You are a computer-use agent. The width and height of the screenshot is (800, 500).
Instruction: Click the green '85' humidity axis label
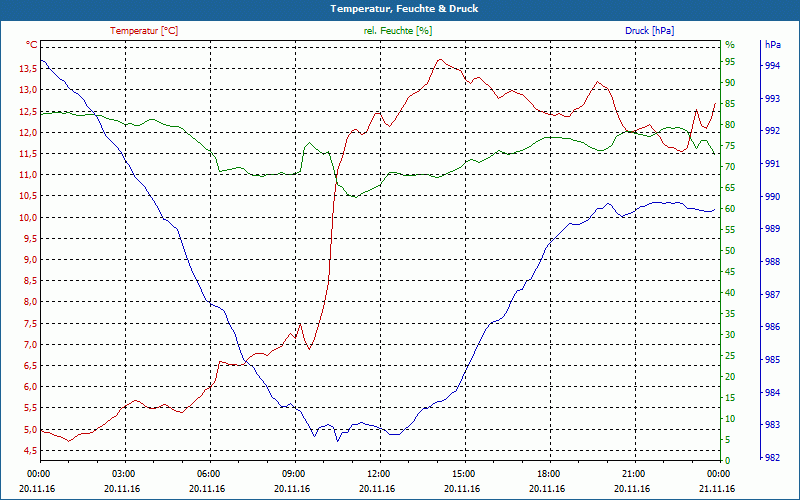(730, 104)
